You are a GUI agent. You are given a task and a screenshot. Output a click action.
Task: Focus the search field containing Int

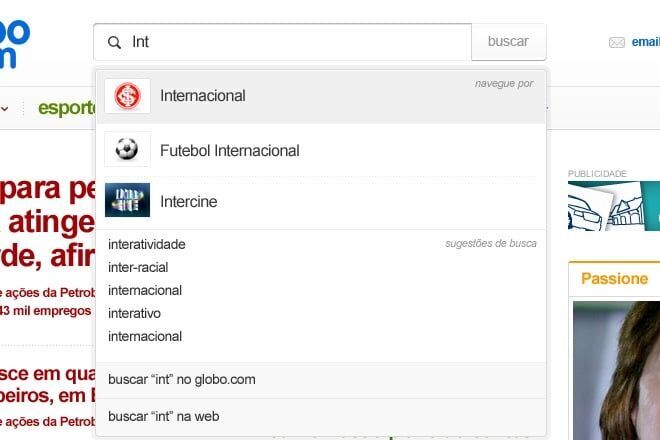point(282,42)
